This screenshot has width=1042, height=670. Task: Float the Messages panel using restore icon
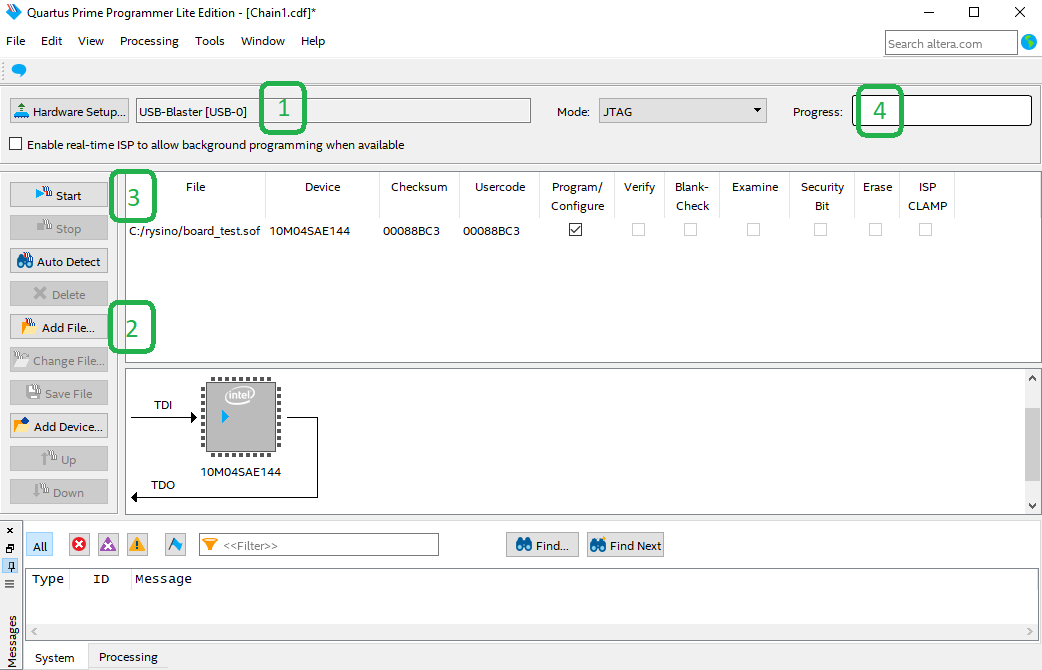(10, 548)
